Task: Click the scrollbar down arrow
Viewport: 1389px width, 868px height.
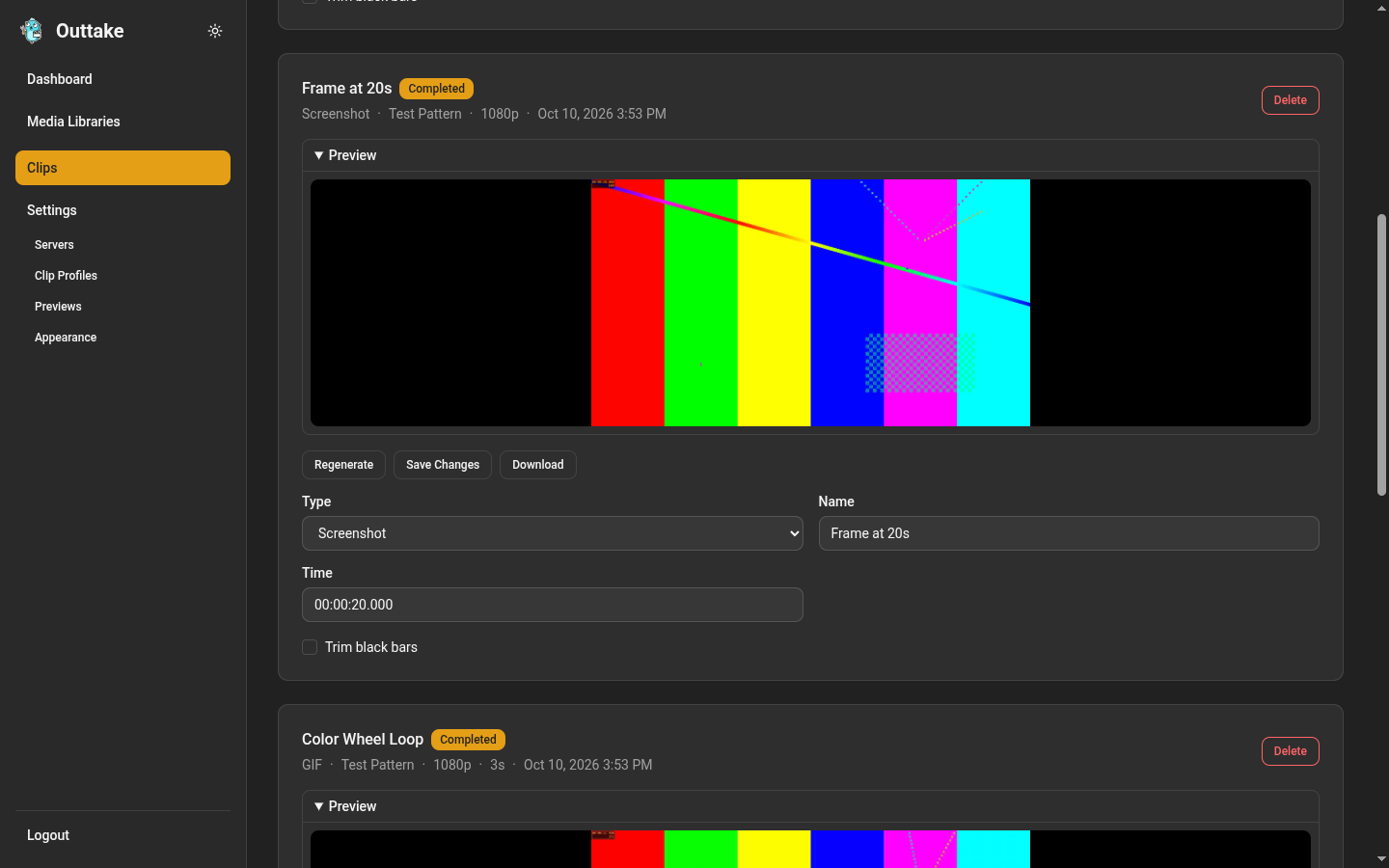Action: 1381,858
